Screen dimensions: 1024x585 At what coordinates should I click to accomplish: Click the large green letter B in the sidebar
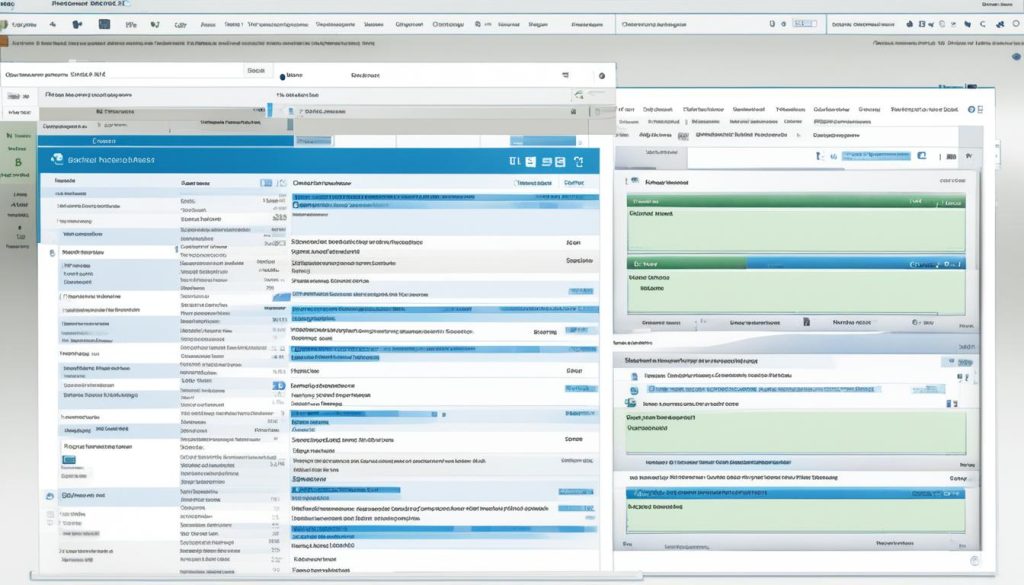point(18,163)
